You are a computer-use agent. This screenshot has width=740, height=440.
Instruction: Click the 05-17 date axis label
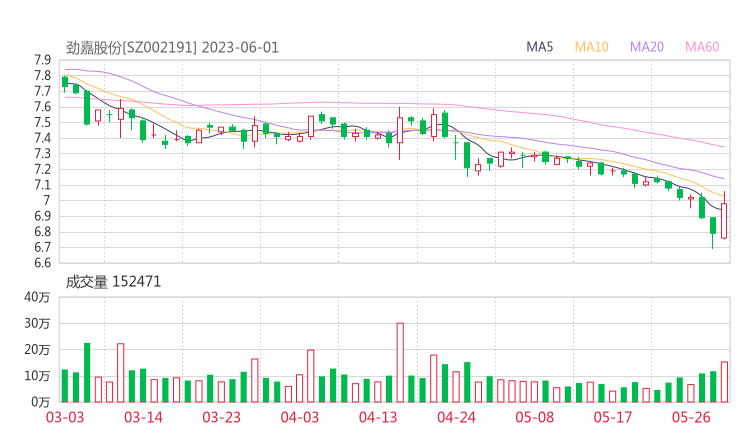point(613,417)
